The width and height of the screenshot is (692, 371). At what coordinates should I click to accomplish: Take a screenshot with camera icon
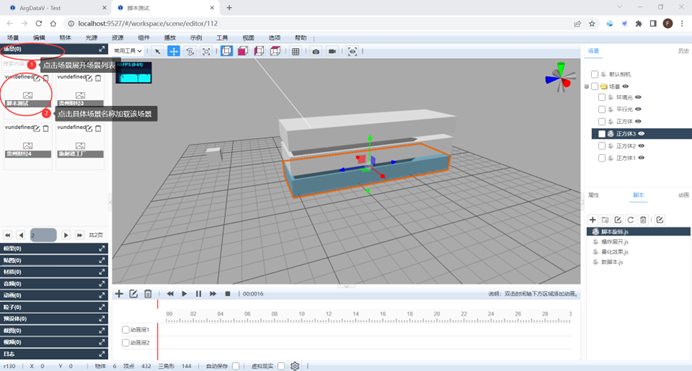[316, 51]
